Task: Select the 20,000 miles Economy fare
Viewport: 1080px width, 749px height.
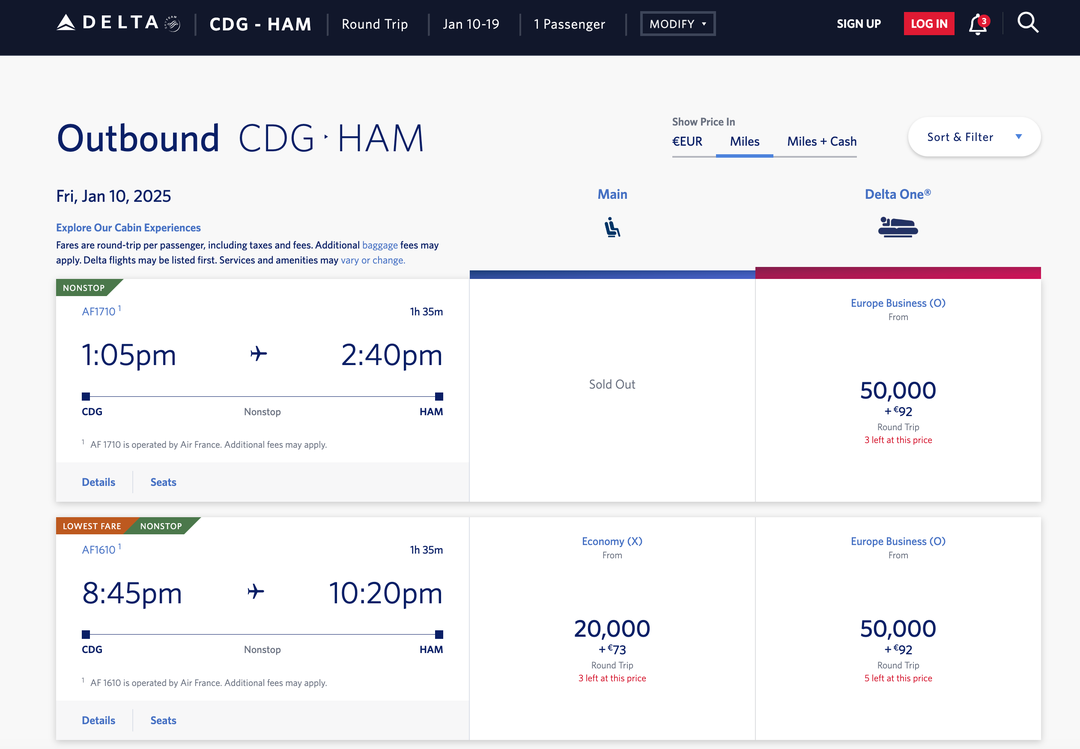Action: [611, 628]
